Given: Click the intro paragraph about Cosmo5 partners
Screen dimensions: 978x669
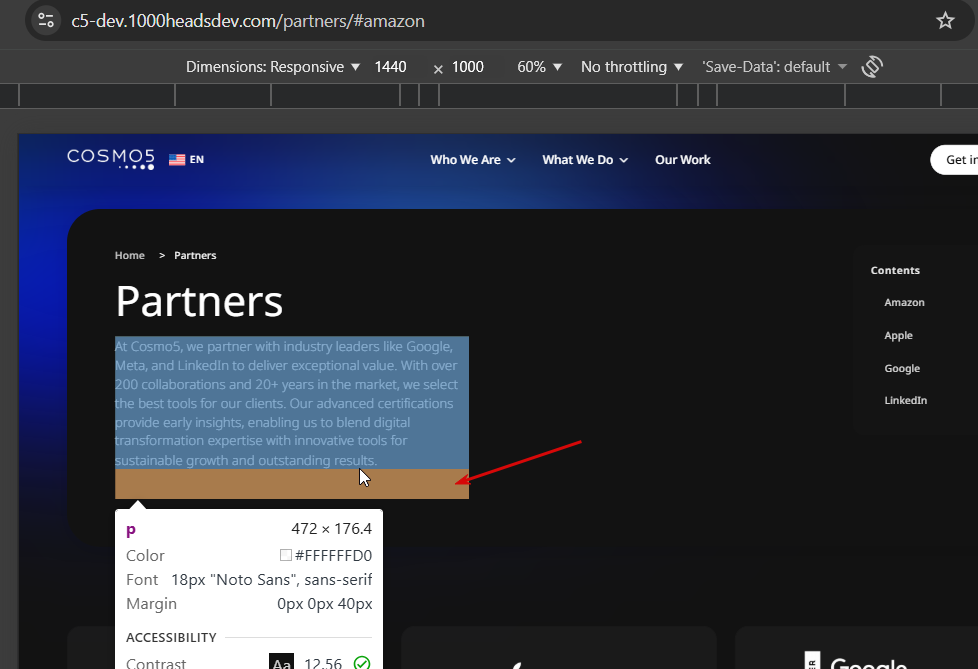Looking at the screenshot, I should tap(291, 403).
